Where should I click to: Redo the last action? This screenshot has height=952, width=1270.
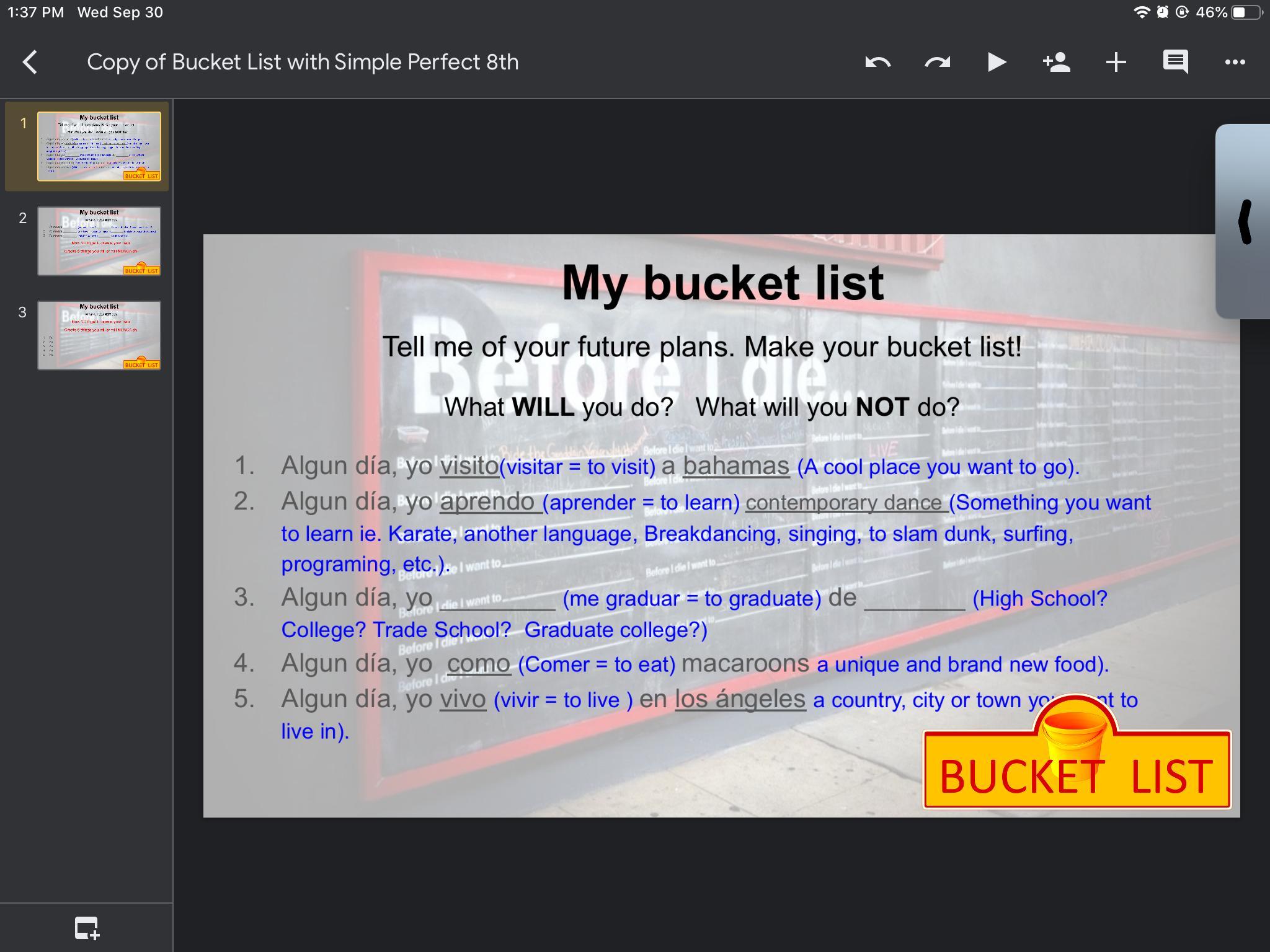tap(937, 62)
